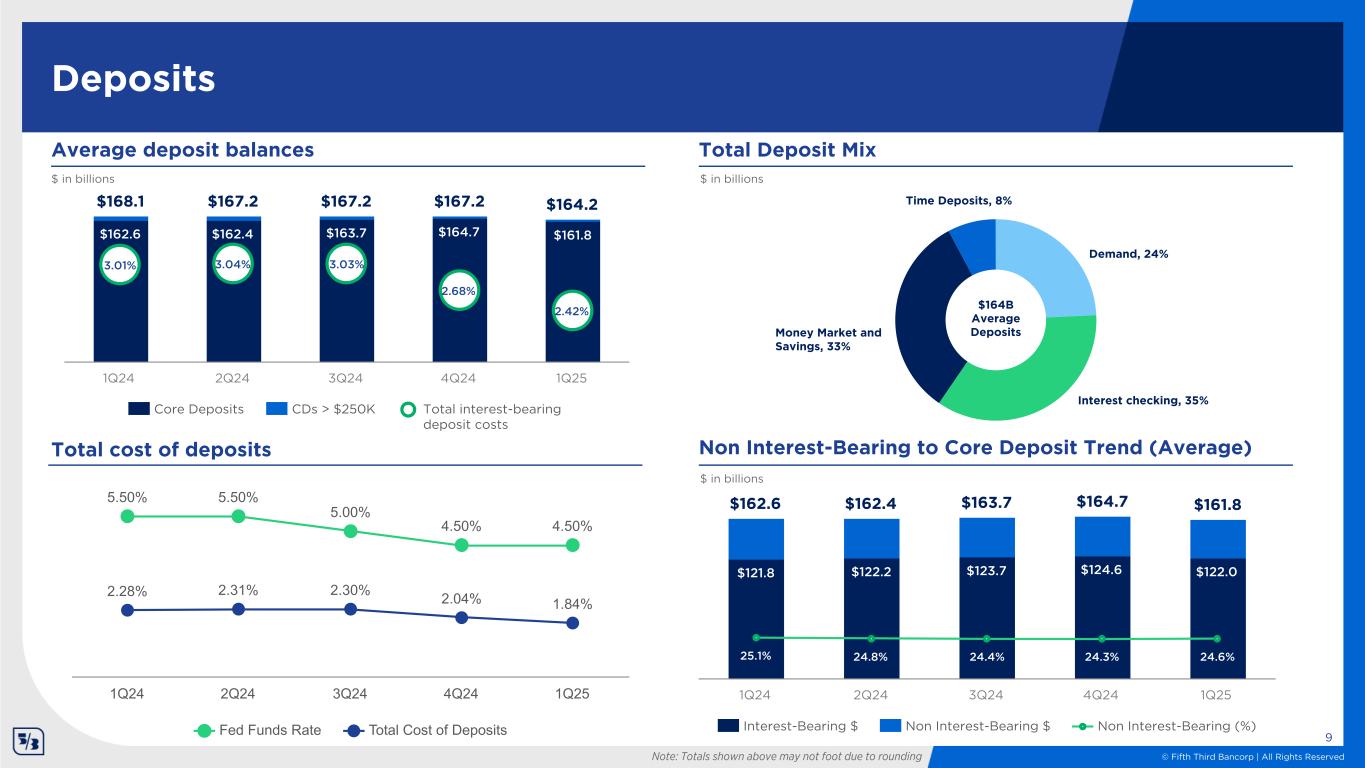This screenshot has width=1365, height=768.
Task: Click the Non Interest-Bearing $ legend swatch
Action: pos(891,725)
